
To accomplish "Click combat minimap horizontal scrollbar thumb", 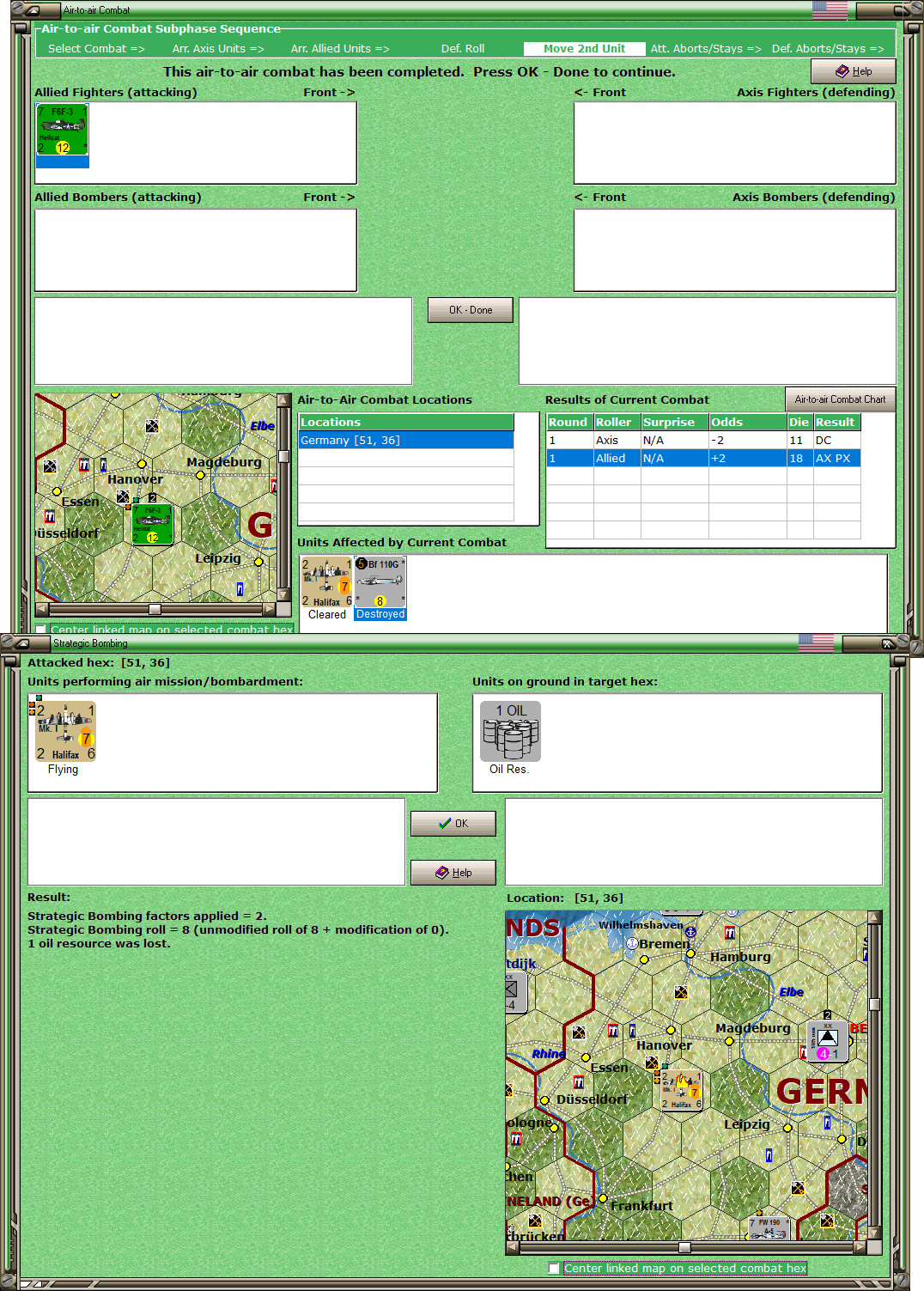I will pos(155,609).
